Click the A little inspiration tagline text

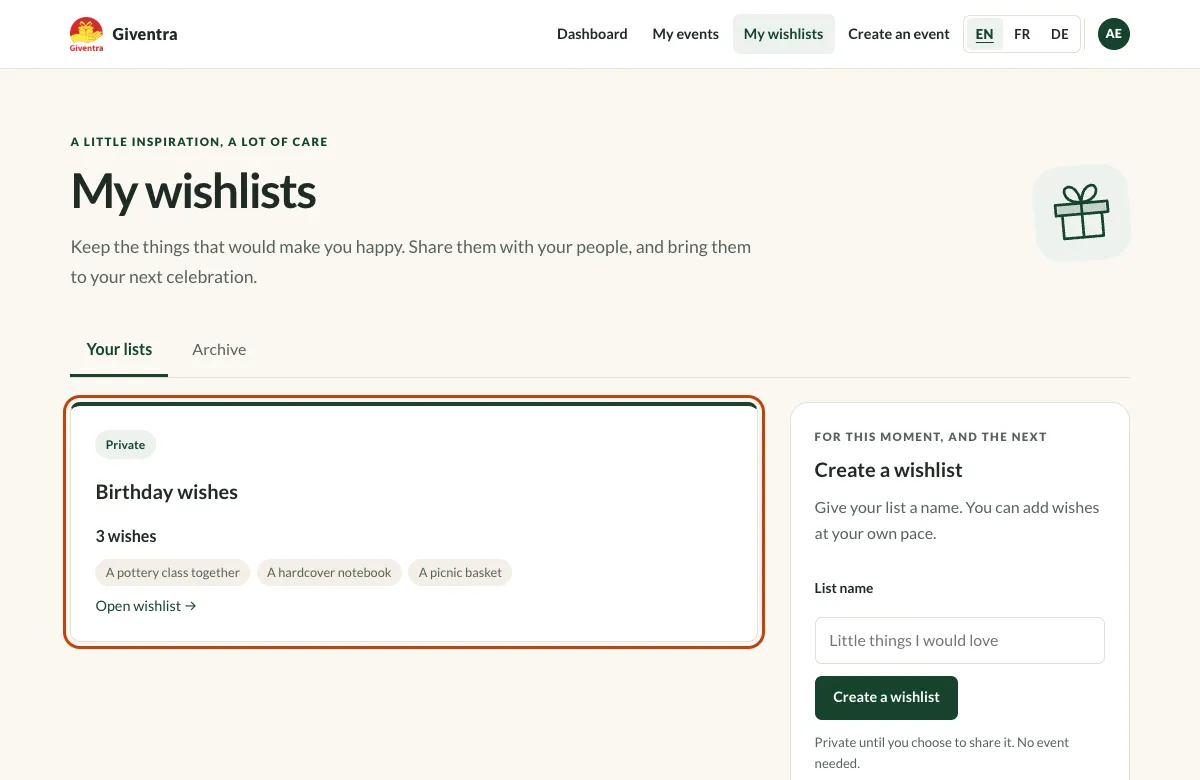(199, 142)
